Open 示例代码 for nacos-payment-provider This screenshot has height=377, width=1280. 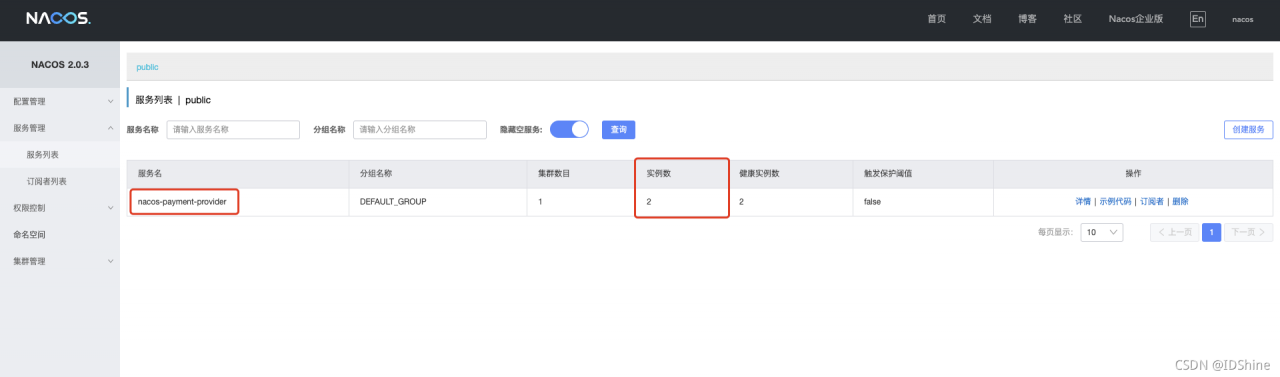[1115, 201]
